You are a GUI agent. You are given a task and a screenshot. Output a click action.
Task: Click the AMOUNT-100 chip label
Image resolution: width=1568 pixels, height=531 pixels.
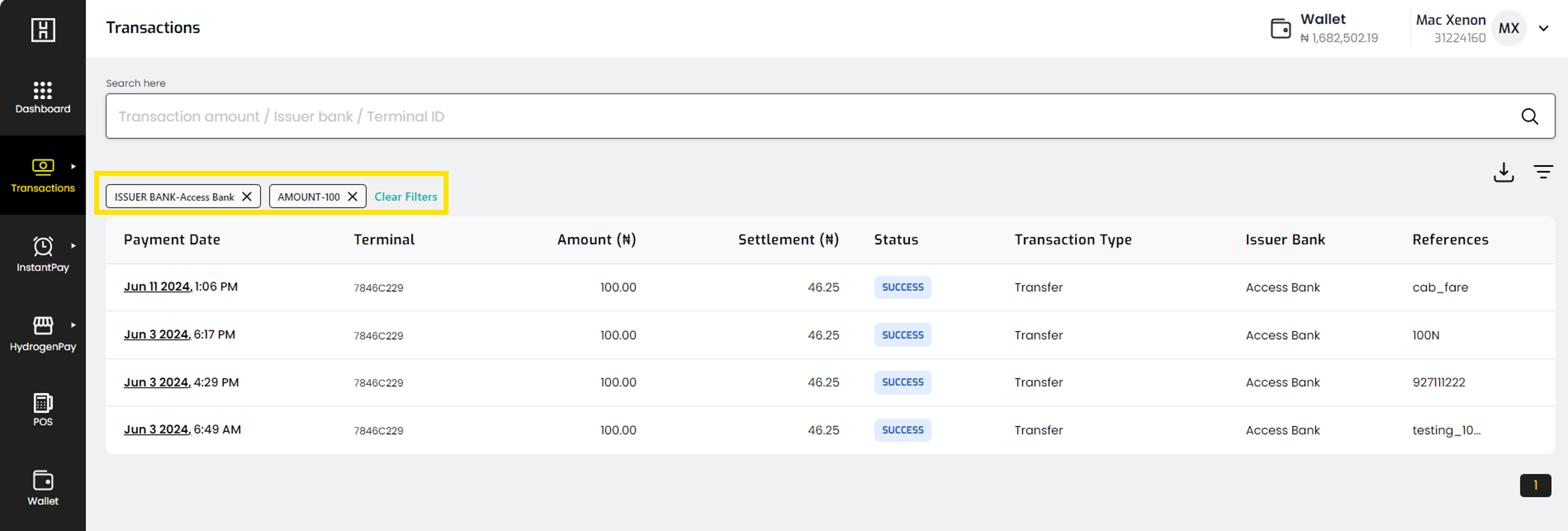pyautogui.click(x=309, y=197)
